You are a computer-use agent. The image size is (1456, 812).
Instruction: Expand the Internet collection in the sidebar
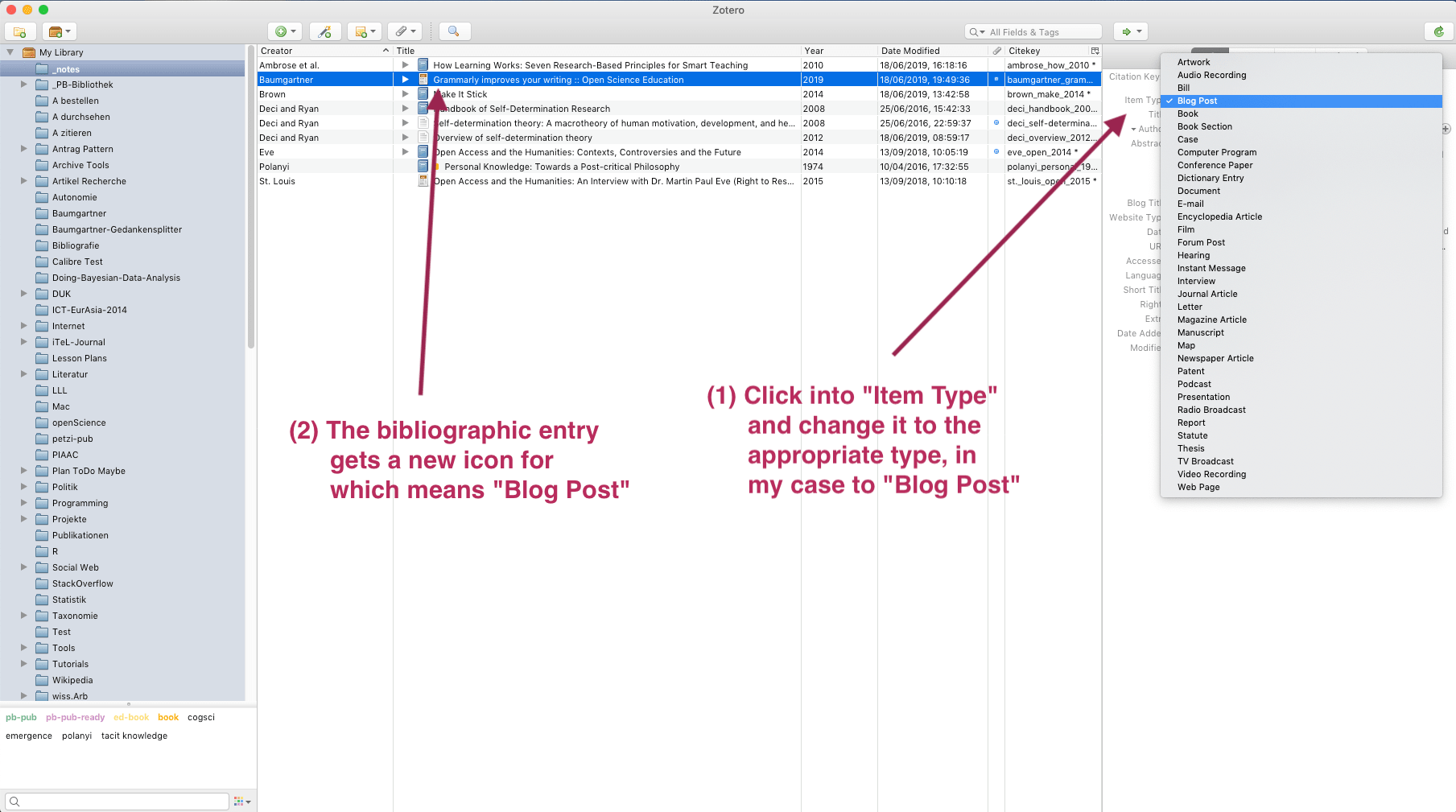click(23, 326)
